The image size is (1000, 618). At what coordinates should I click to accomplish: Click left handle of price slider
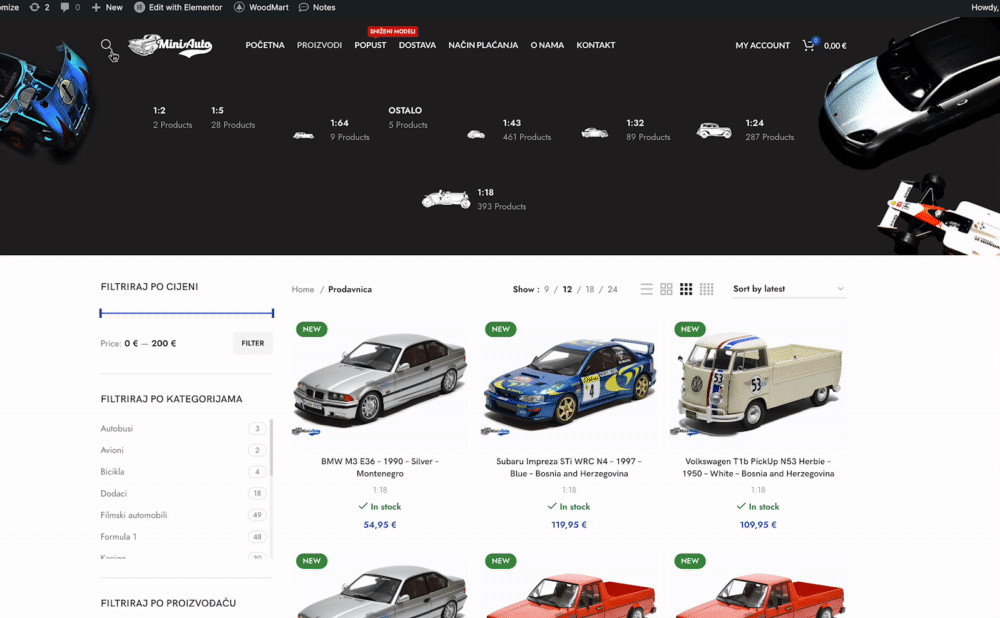point(101,313)
